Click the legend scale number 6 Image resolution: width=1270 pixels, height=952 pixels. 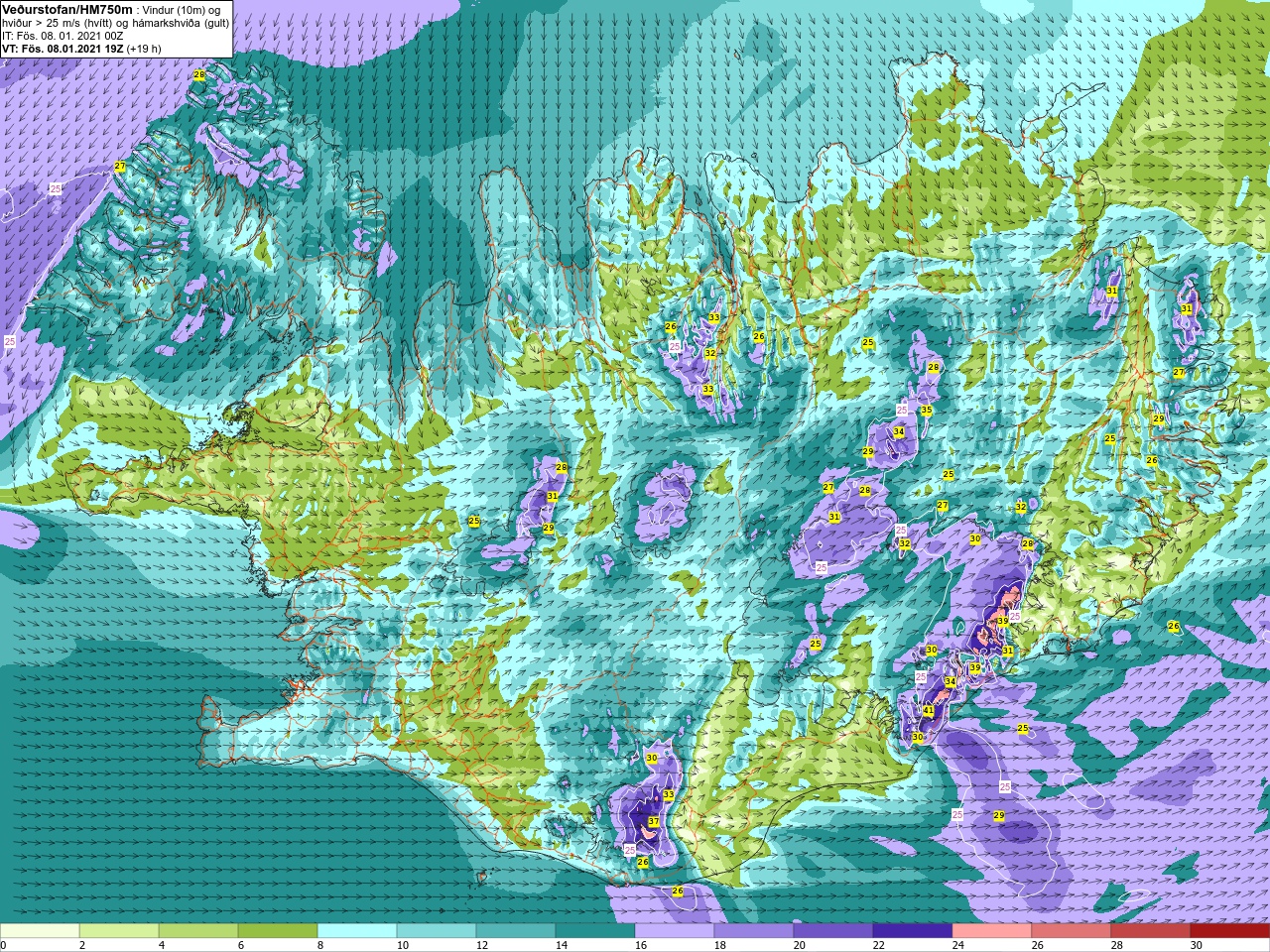pos(240,945)
